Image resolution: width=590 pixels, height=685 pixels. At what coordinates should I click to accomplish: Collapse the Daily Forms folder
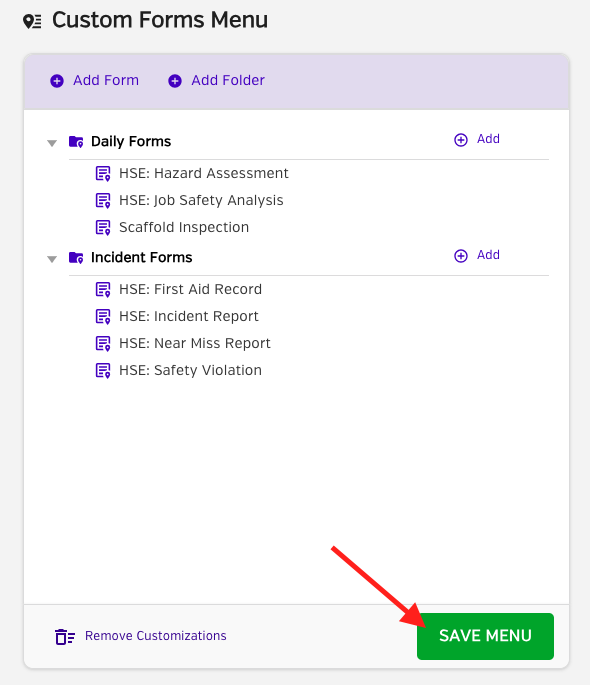(52, 143)
